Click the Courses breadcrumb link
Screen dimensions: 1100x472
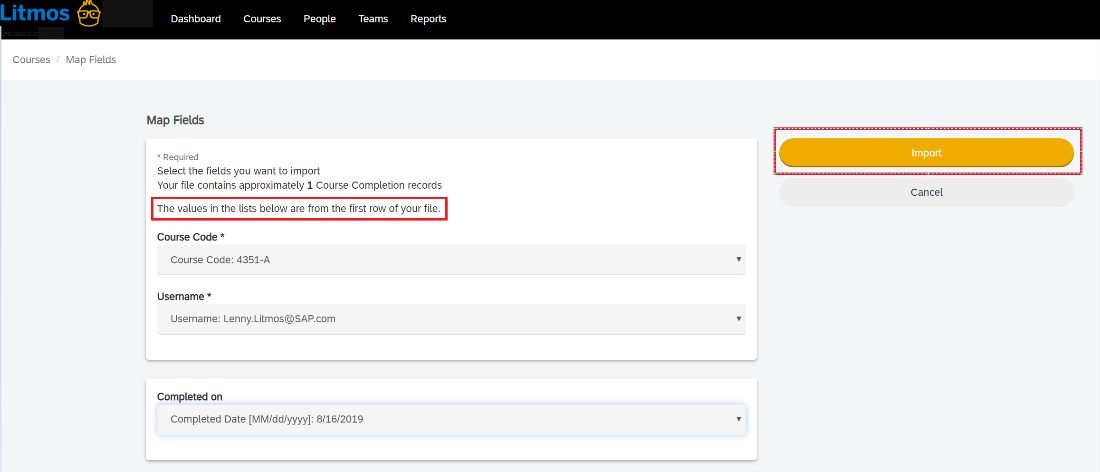(32, 60)
